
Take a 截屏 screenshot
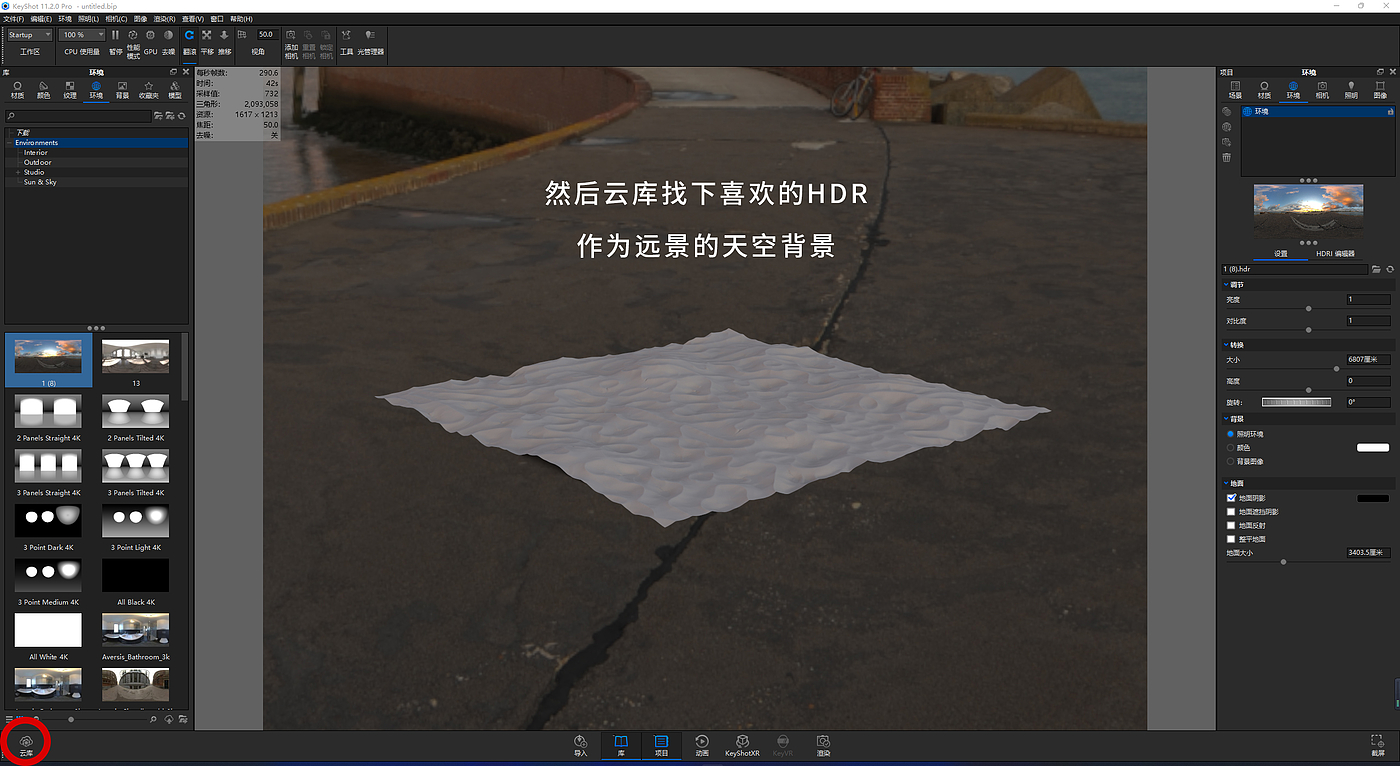click(x=1377, y=746)
